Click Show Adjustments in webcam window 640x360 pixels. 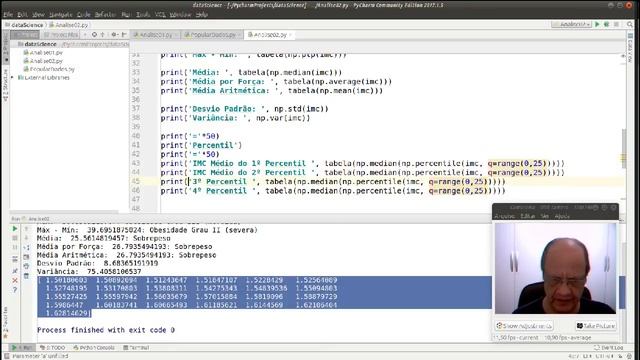coord(524,326)
